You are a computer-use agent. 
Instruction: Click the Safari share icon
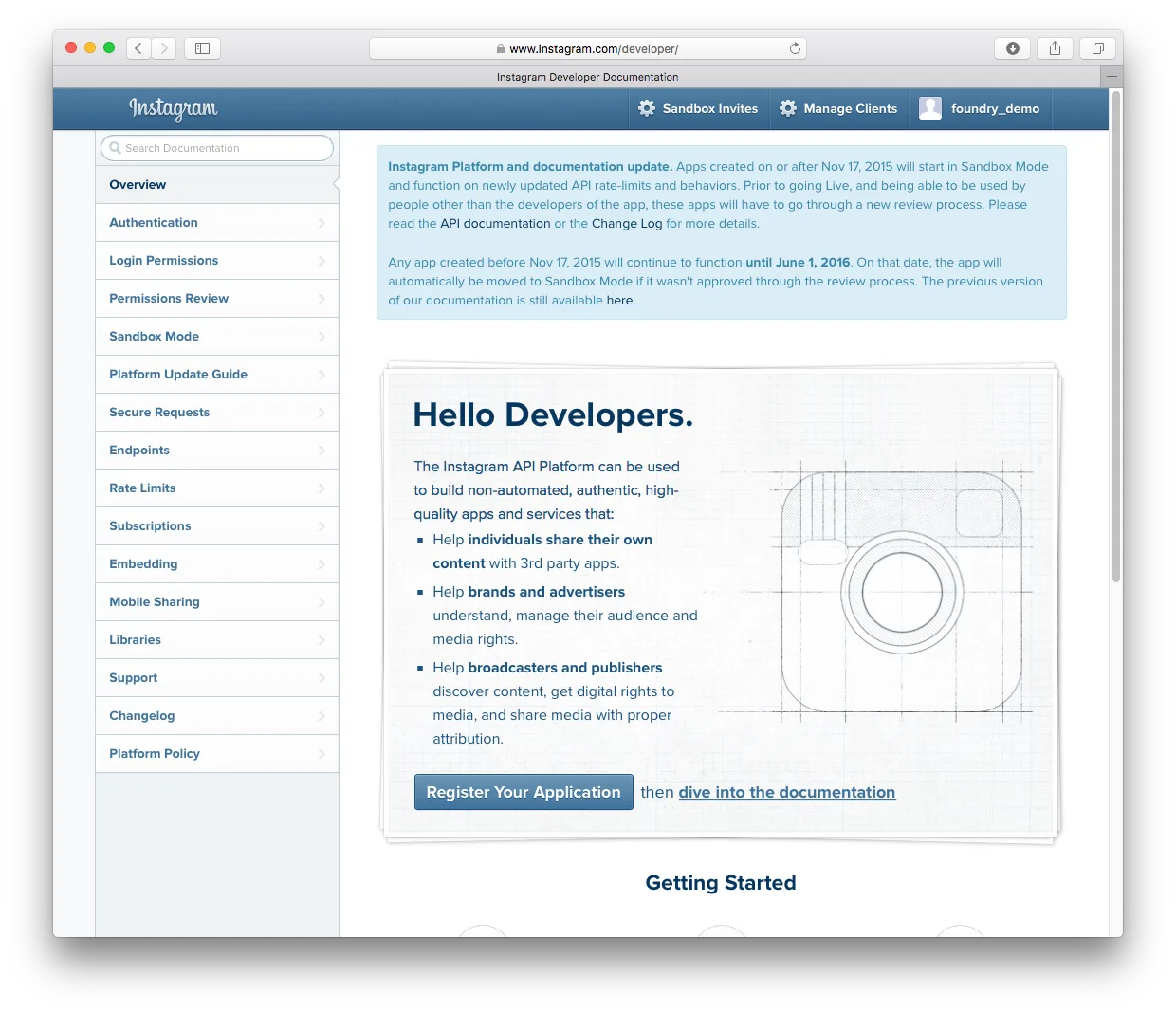click(x=1055, y=48)
